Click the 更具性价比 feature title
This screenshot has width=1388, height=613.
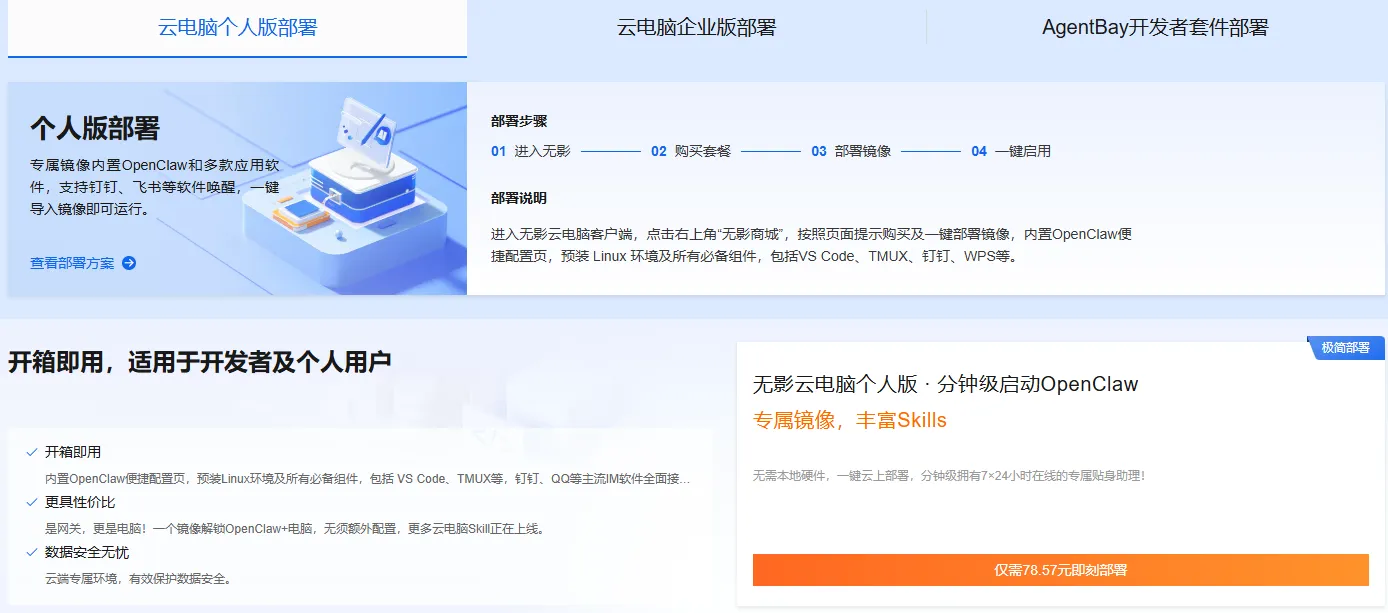click(80, 502)
